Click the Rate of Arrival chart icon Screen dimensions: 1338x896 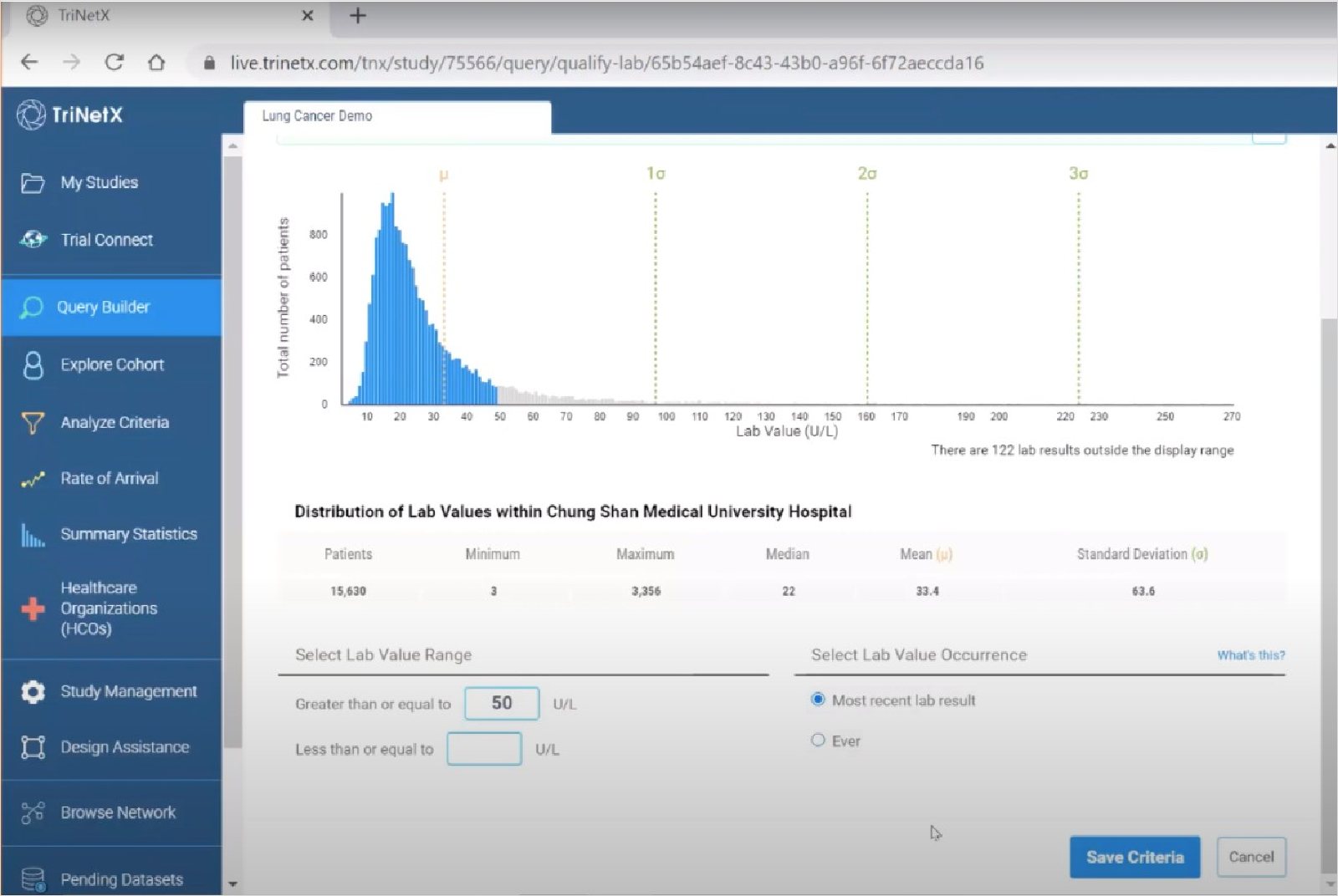pos(33,480)
